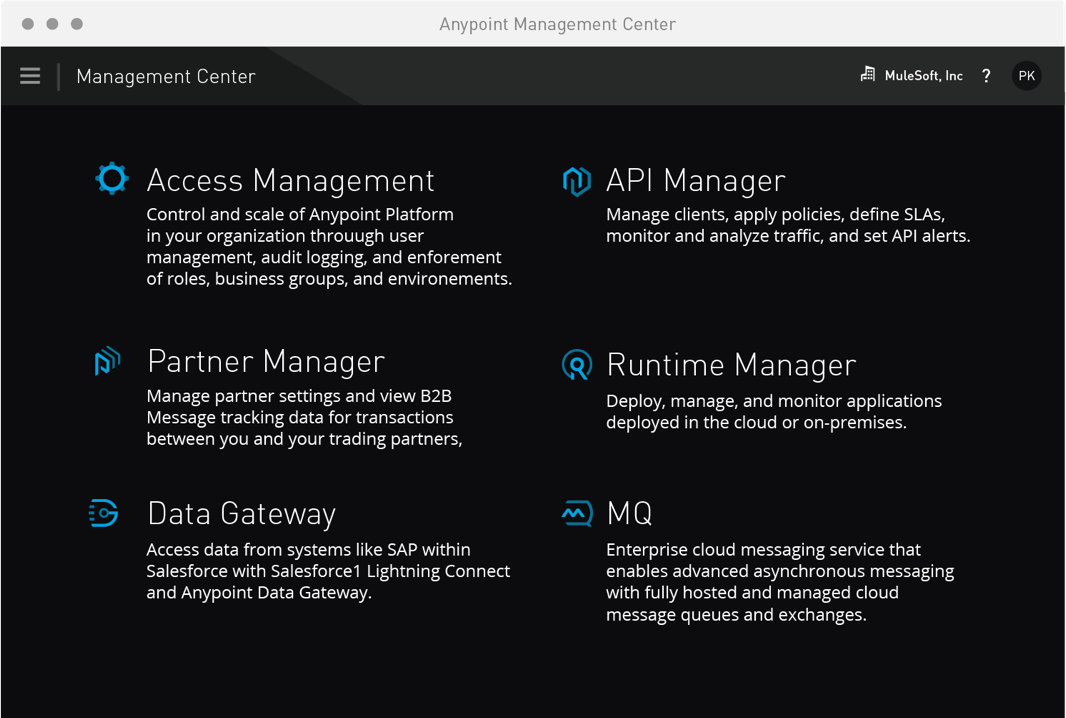Open Runtime Manager from its heading
The width and height of the screenshot is (1066, 718).
point(732,364)
